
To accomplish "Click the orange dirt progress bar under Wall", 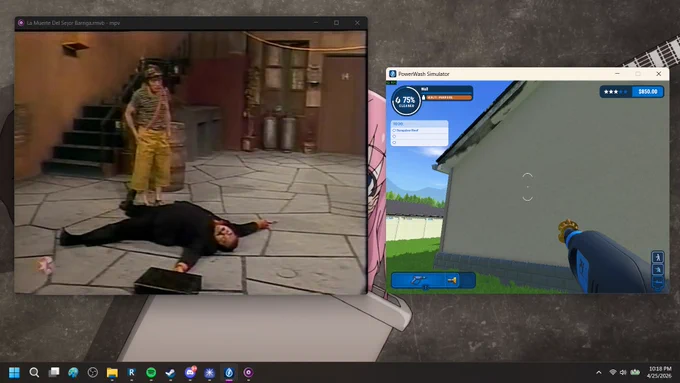I will [449, 98].
